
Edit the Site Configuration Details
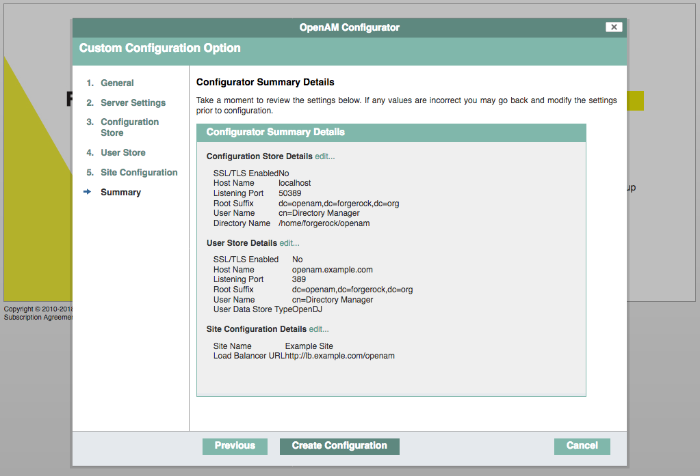coord(319,329)
